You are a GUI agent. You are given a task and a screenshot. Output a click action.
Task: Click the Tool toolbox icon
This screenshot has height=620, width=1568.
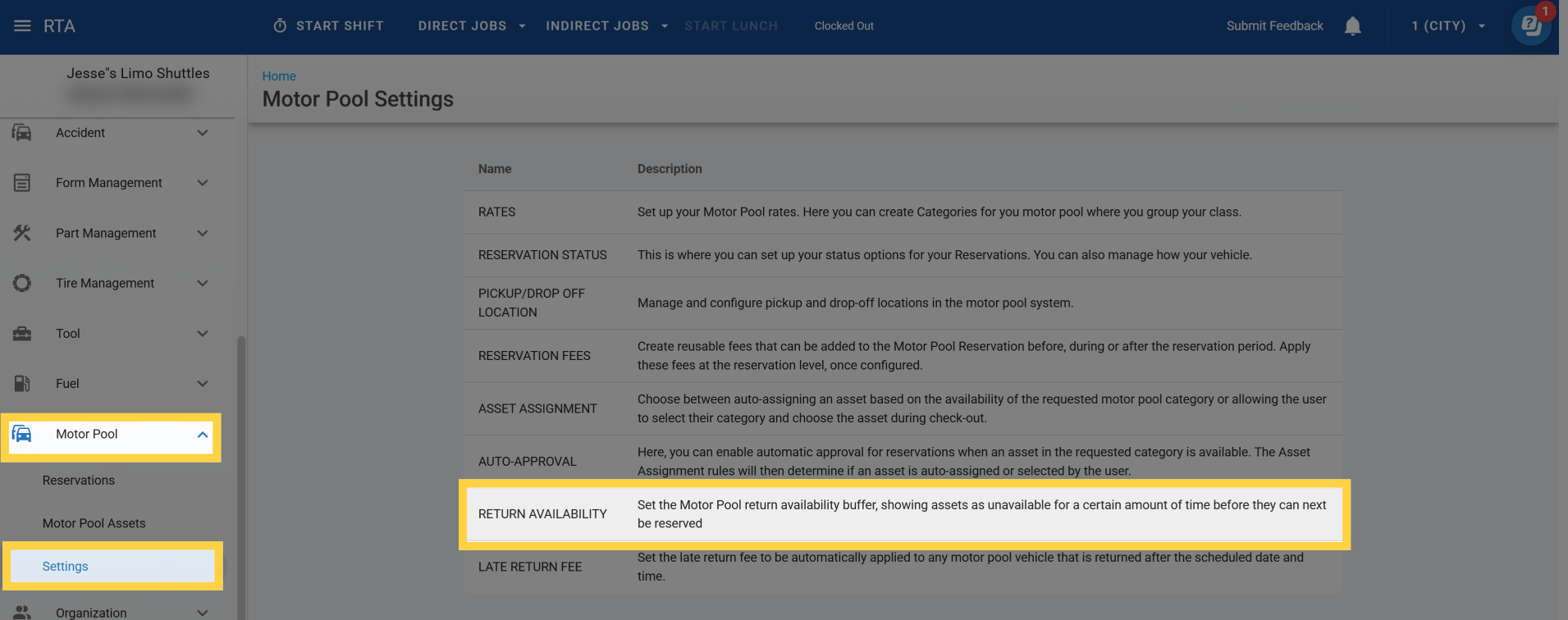click(x=22, y=334)
